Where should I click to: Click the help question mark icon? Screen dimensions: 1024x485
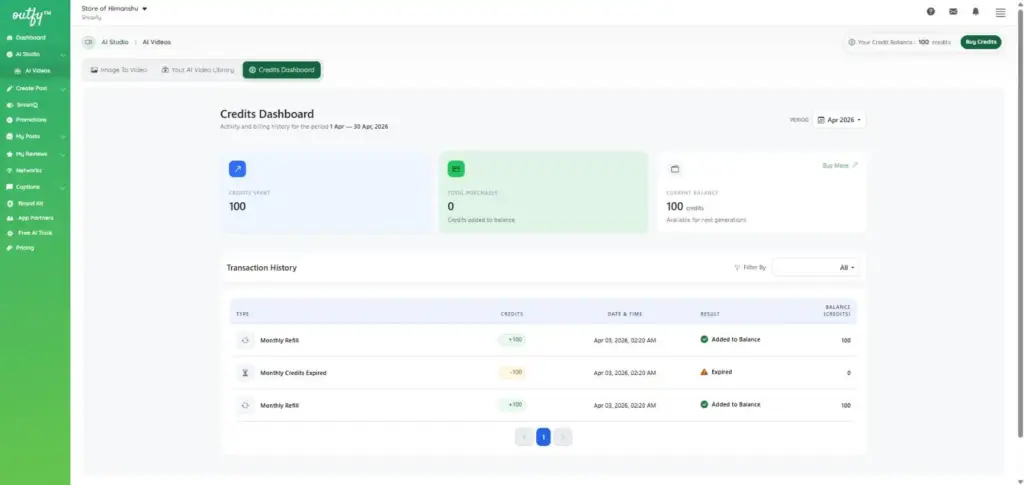click(930, 12)
